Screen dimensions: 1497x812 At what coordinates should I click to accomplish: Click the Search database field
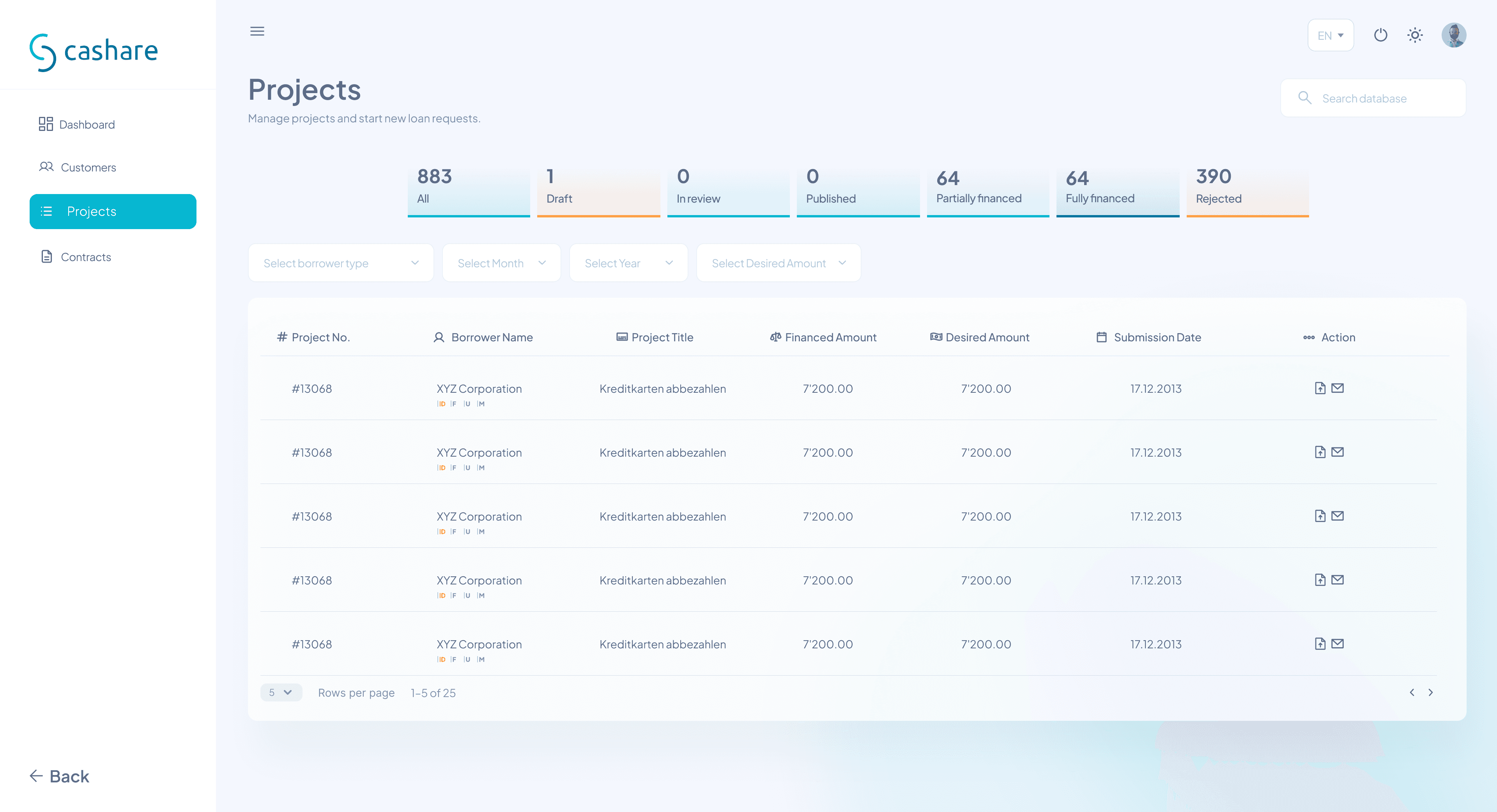coord(1373,98)
